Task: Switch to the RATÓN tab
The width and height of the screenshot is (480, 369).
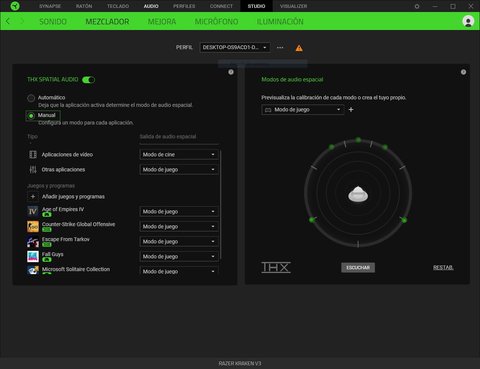Action: click(84, 6)
